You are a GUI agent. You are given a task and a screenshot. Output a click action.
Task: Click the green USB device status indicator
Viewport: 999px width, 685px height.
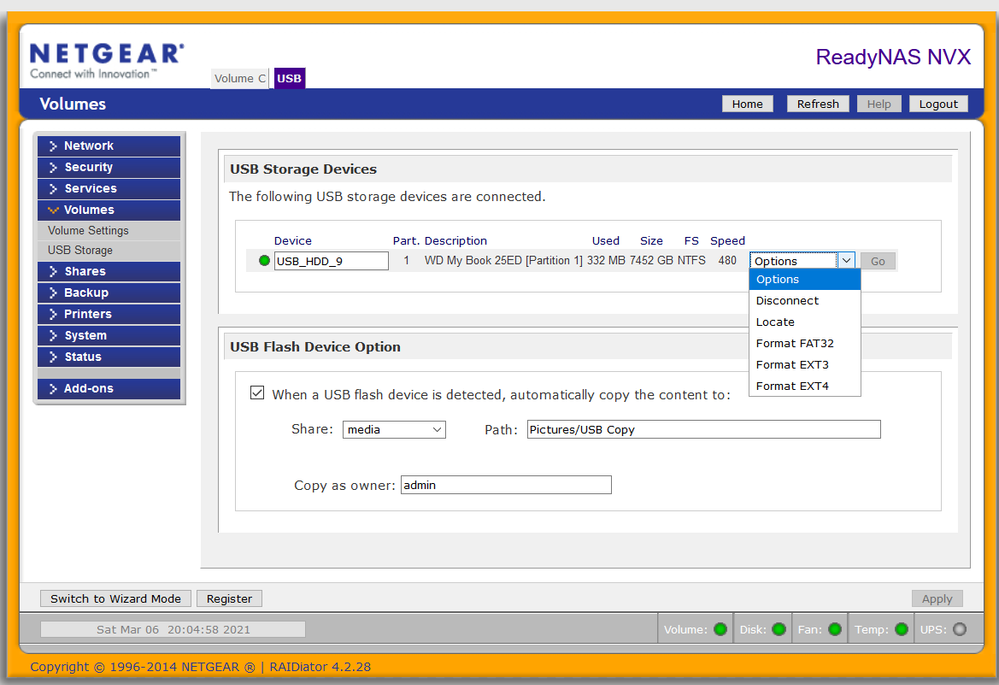pos(265,261)
